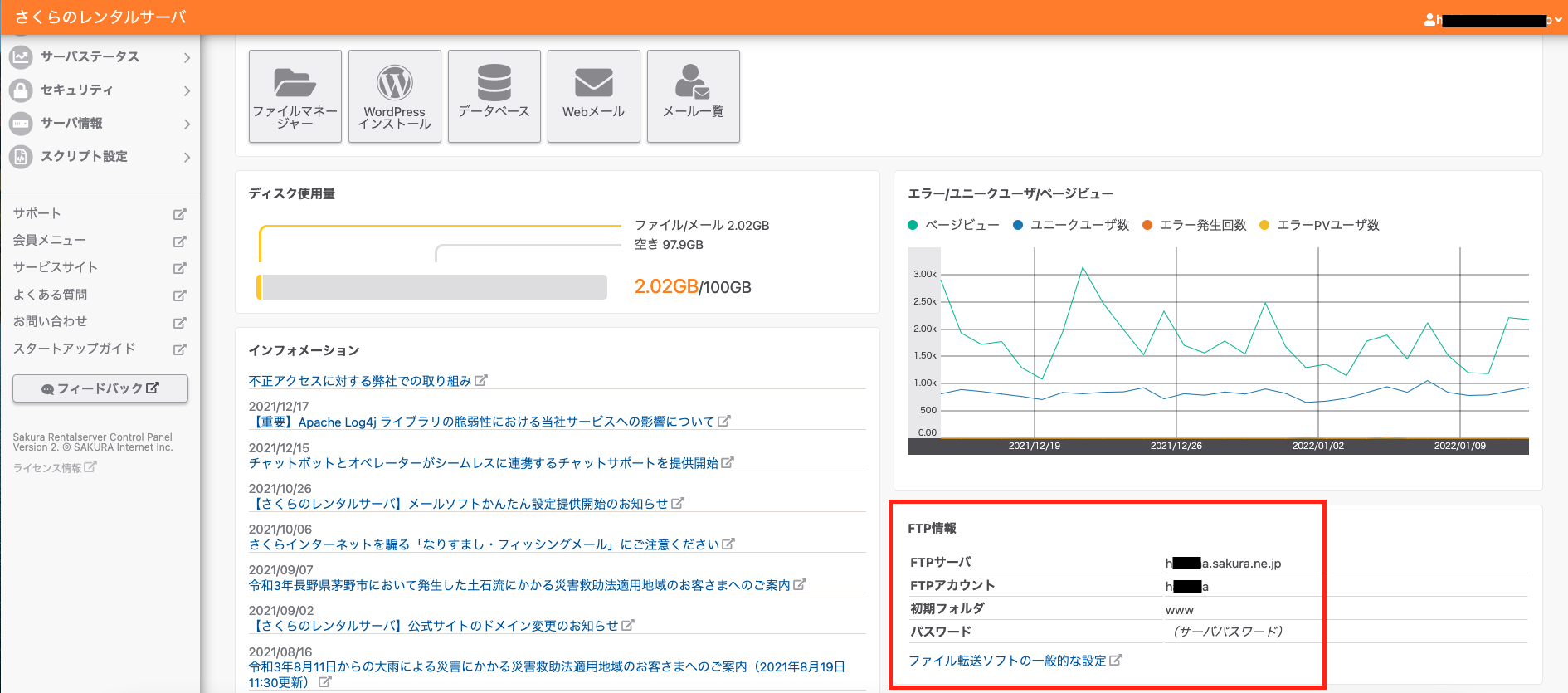Click (サーバパスワード) password text
The image size is (1568, 693).
[x=1228, y=632]
